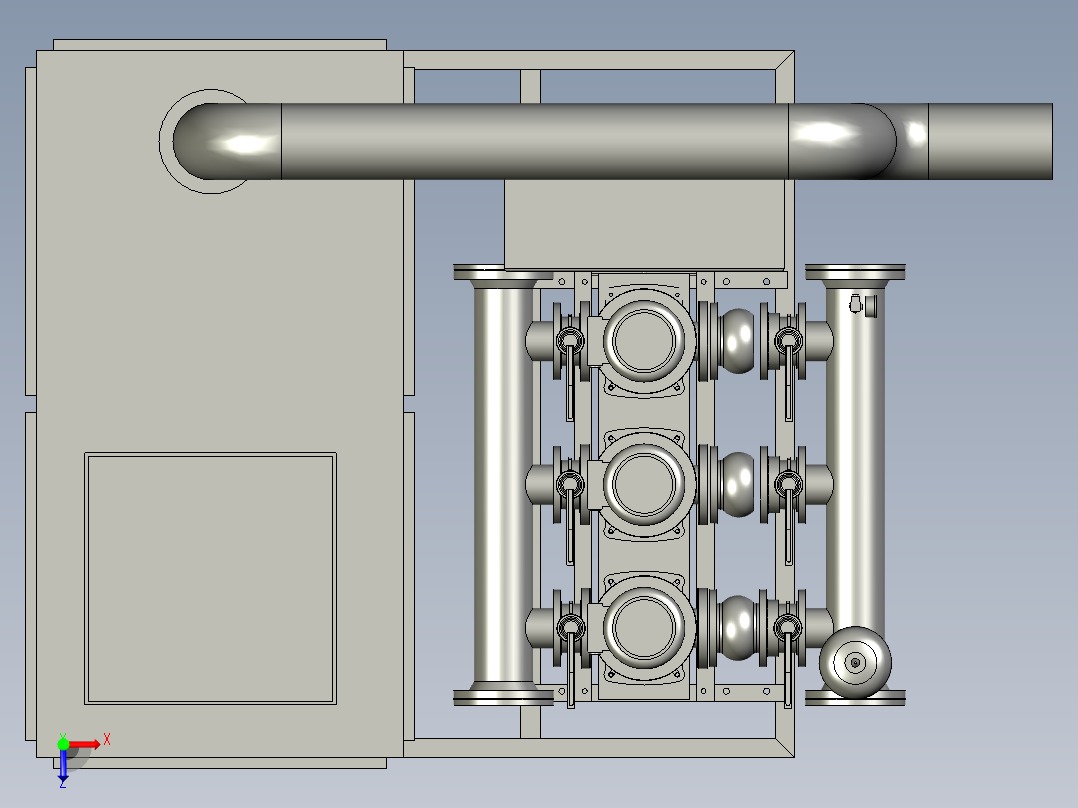Select the left vertical manifold pipe
The height and width of the screenshot is (808, 1078).
click(503, 485)
